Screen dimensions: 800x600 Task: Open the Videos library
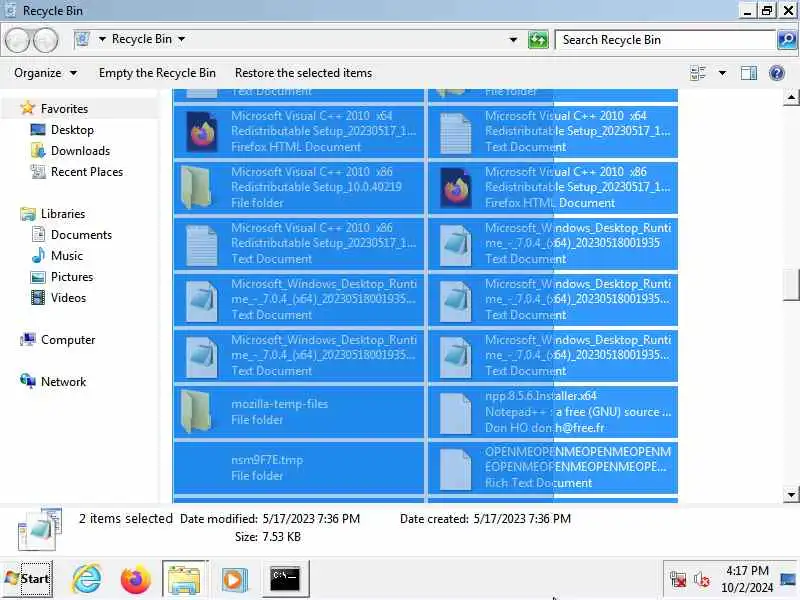point(68,297)
